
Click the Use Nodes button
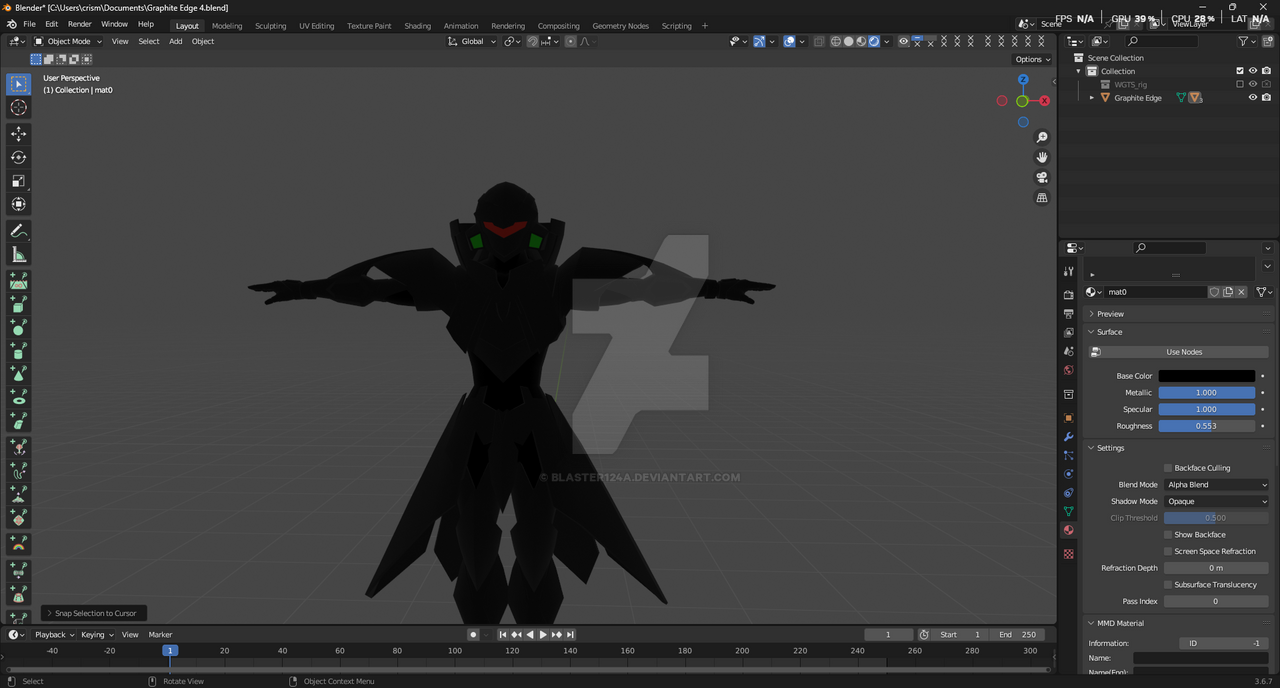pos(1184,352)
